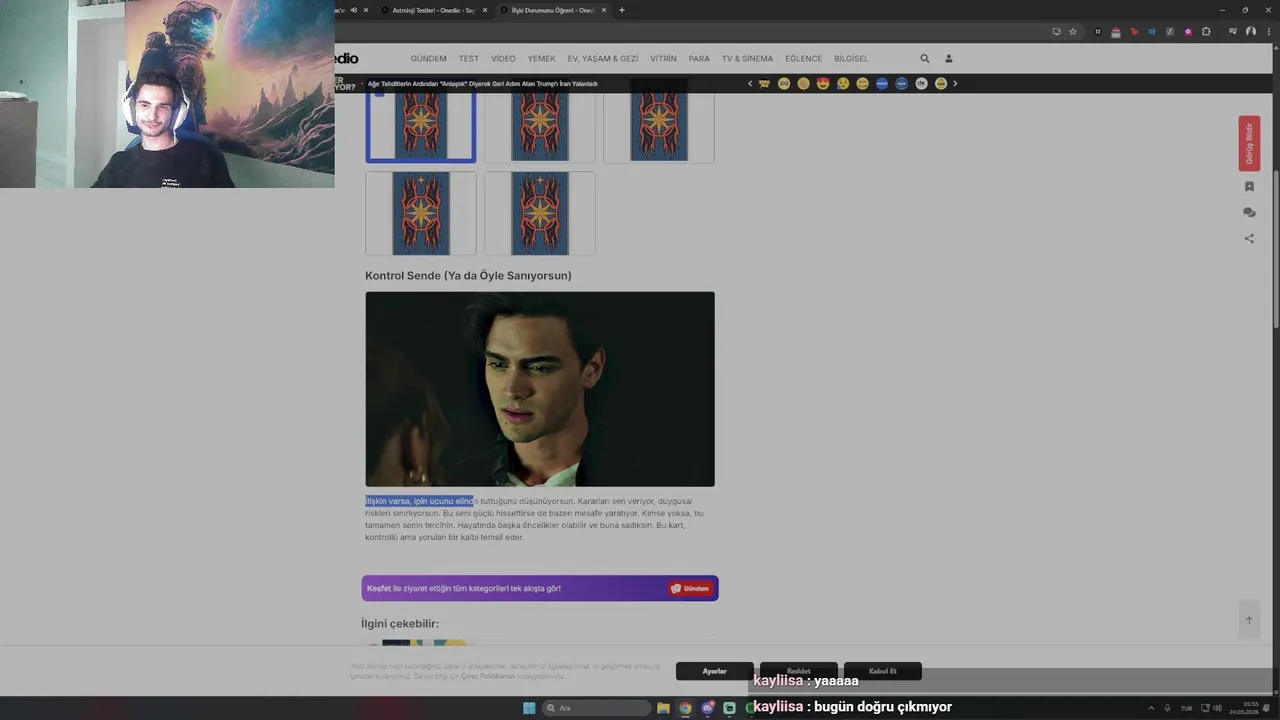The image size is (1280, 720).
Task: Click the Chrome profile avatar
Action: pos(1250,32)
